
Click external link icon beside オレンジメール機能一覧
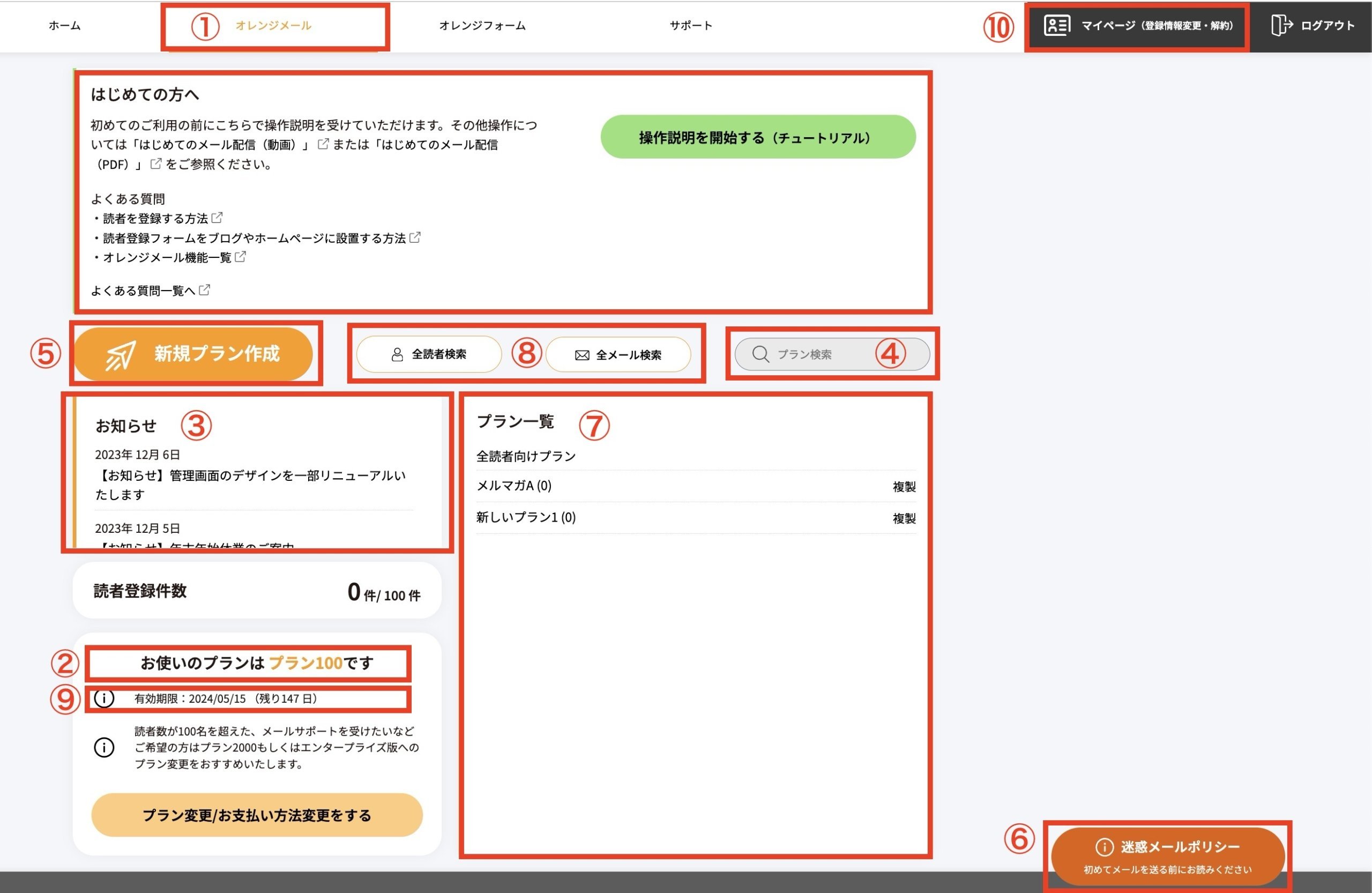[241, 257]
